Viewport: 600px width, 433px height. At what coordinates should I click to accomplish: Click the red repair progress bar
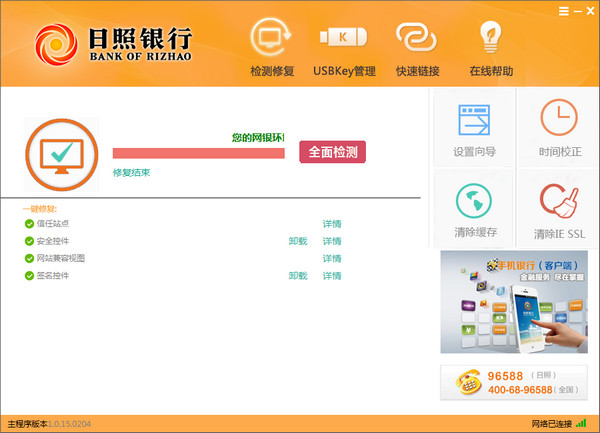click(x=199, y=153)
